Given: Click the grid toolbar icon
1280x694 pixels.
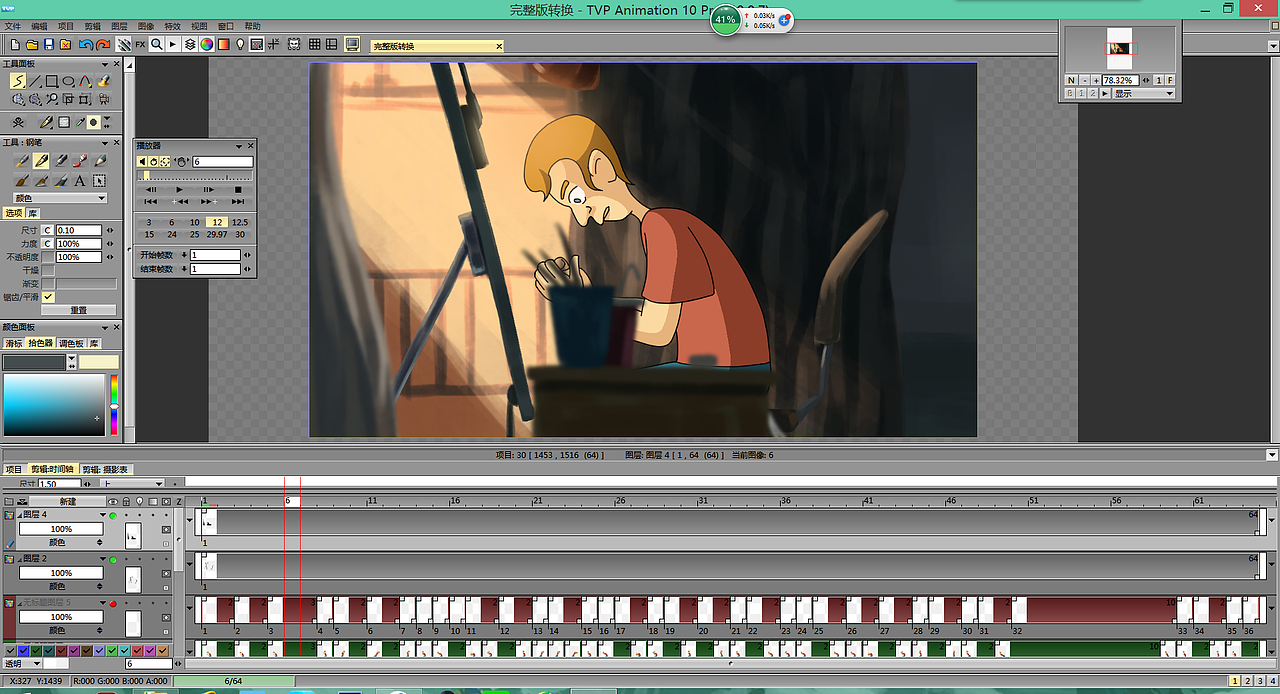Looking at the screenshot, I should pos(315,44).
